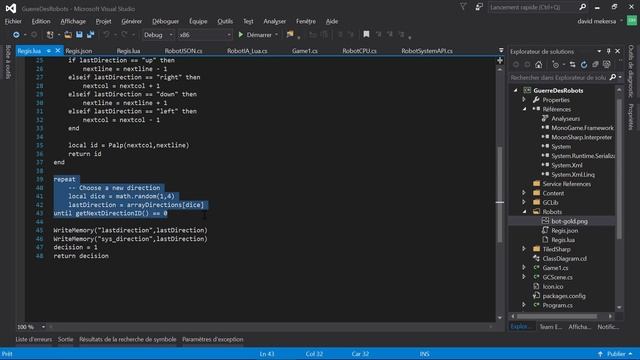
Task: Click the Démarrer start button
Action: [255, 35]
